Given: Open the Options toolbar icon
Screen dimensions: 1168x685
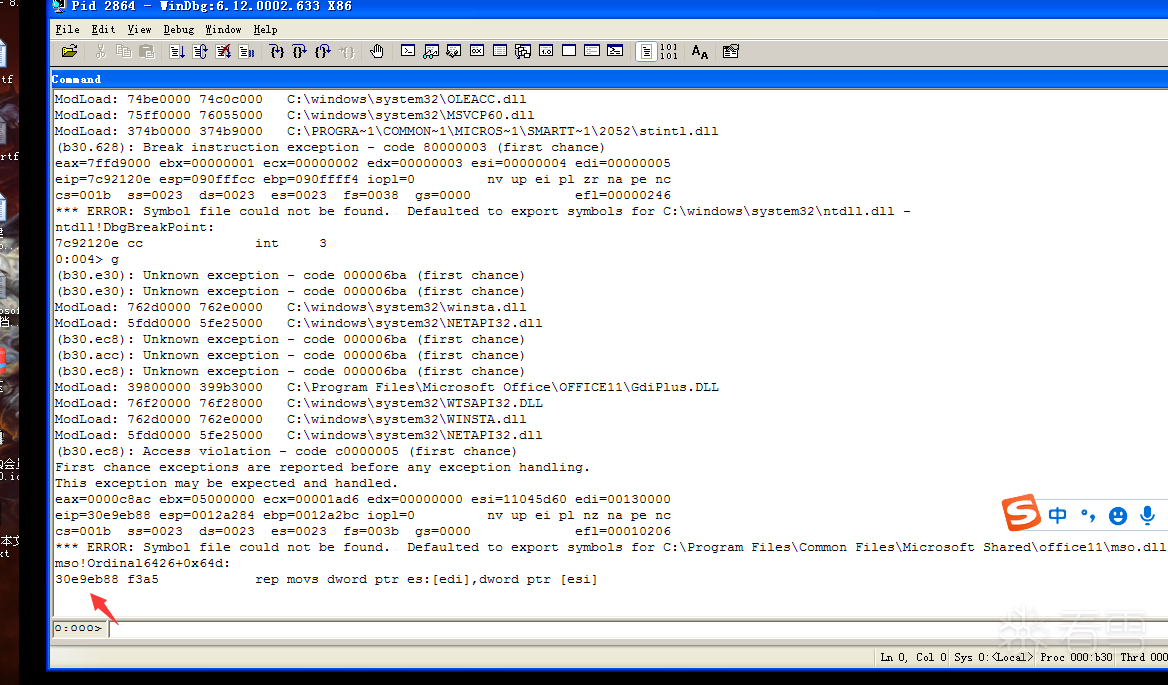Looking at the screenshot, I should [730, 51].
